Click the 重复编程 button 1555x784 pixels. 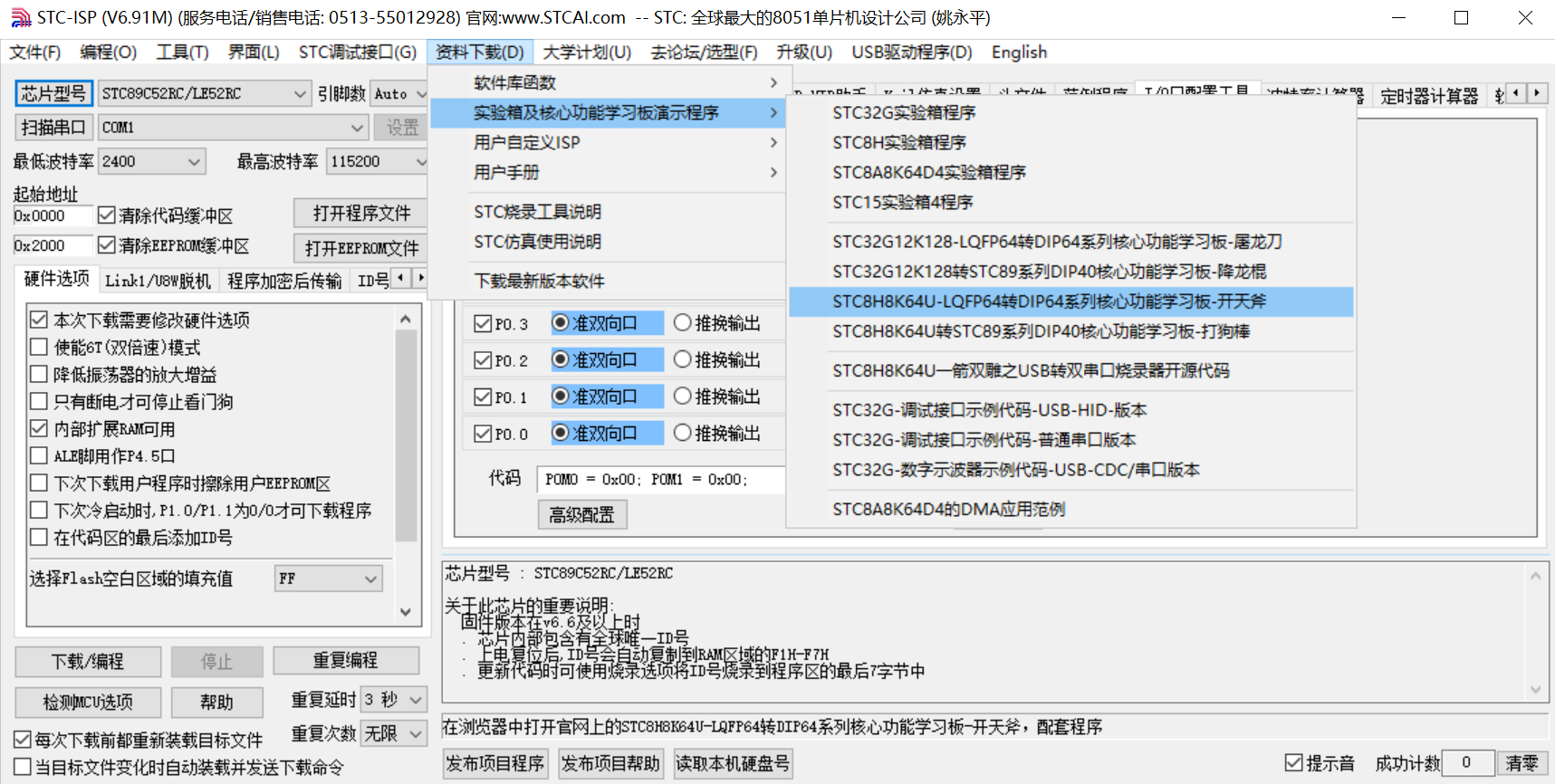[x=346, y=661]
